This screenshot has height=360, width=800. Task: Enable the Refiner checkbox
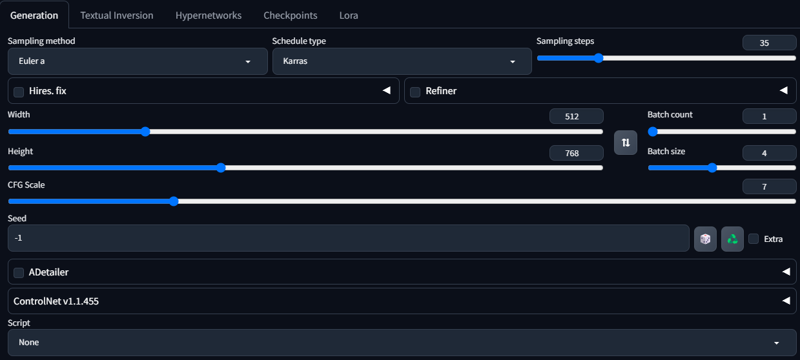(x=415, y=92)
